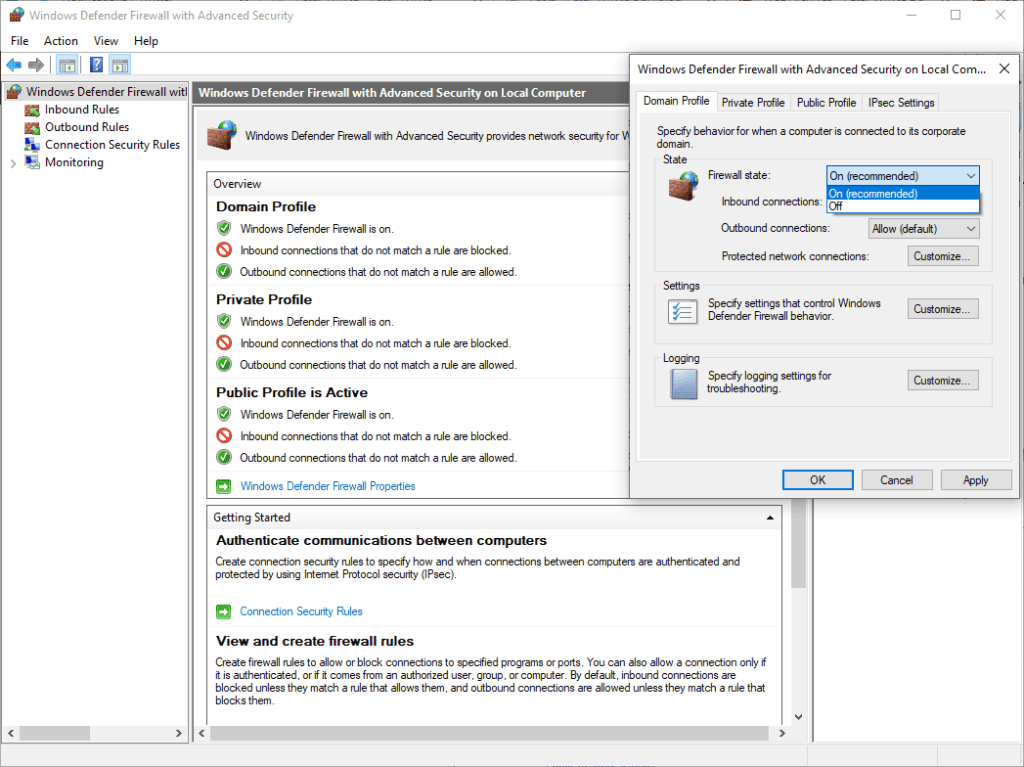Click Customize for logging settings
This screenshot has width=1024, height=767.
[941, 380]
